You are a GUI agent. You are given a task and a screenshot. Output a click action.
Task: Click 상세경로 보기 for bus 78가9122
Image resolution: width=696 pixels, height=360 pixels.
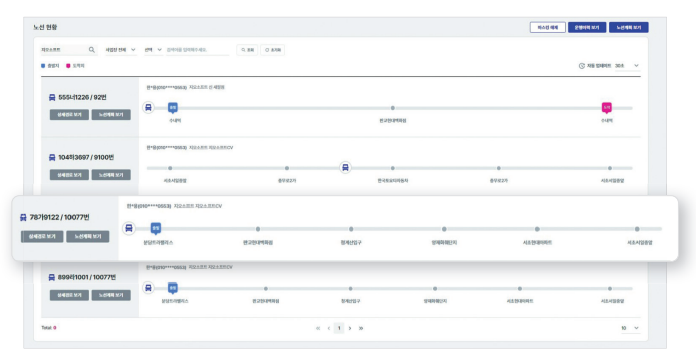point(42,237)
